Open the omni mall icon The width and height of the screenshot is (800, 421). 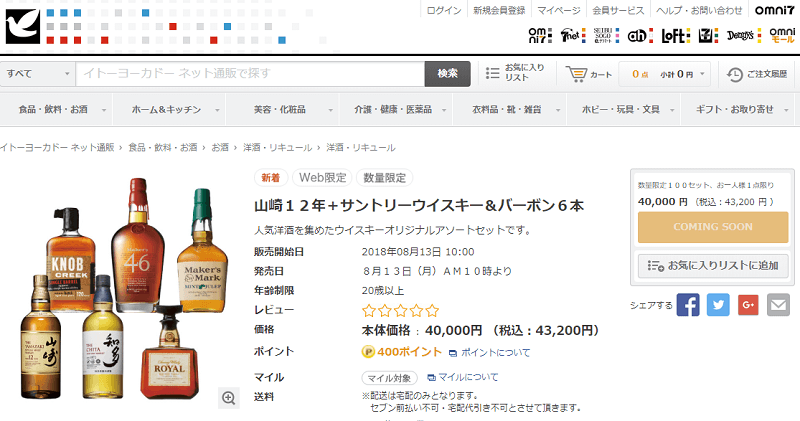click(782, 35)
